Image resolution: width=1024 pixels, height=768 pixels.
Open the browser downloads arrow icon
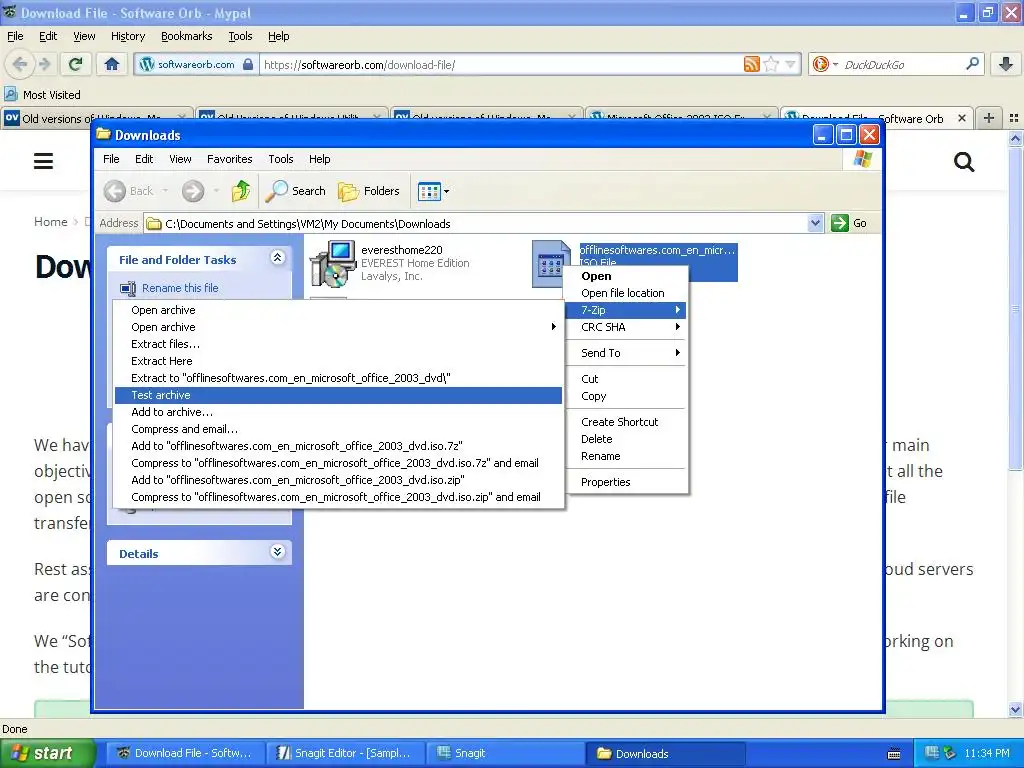[1006, 64]
